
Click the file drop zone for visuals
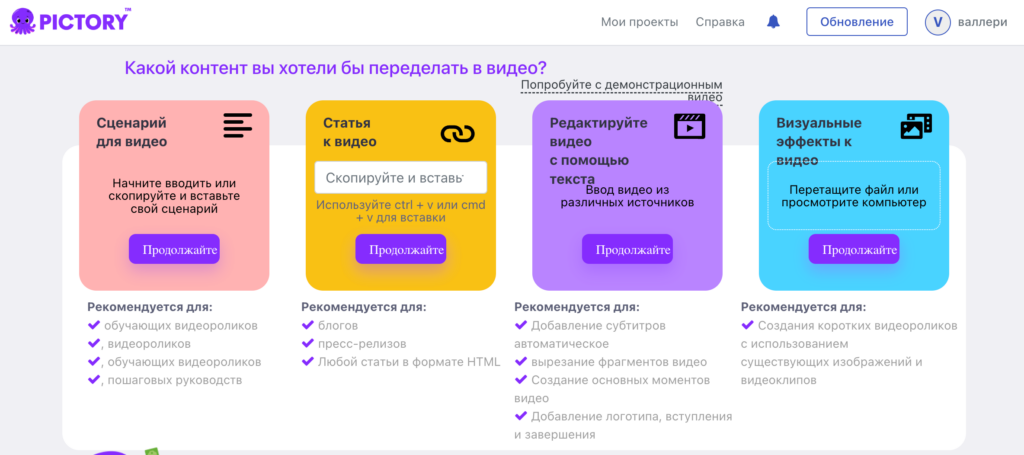tap(853, 195)
